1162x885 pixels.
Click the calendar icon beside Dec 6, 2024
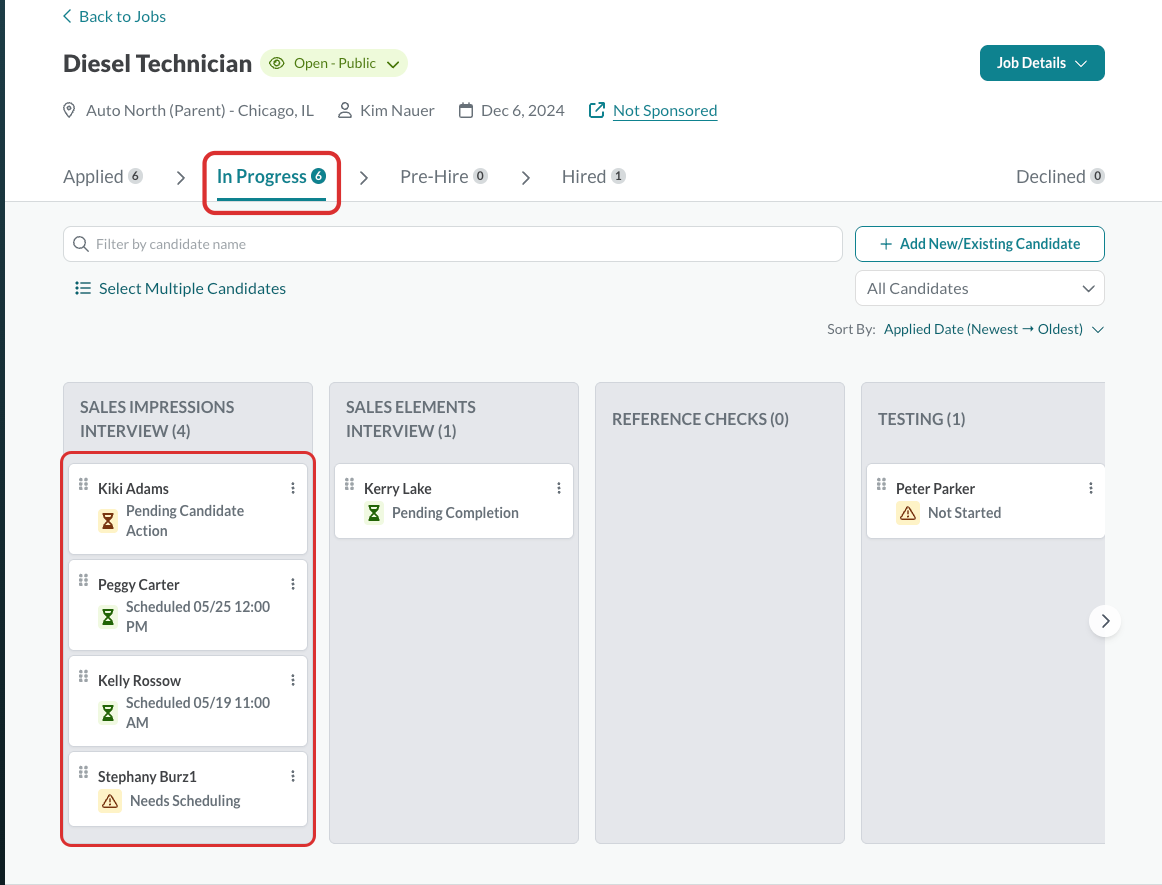465,110
